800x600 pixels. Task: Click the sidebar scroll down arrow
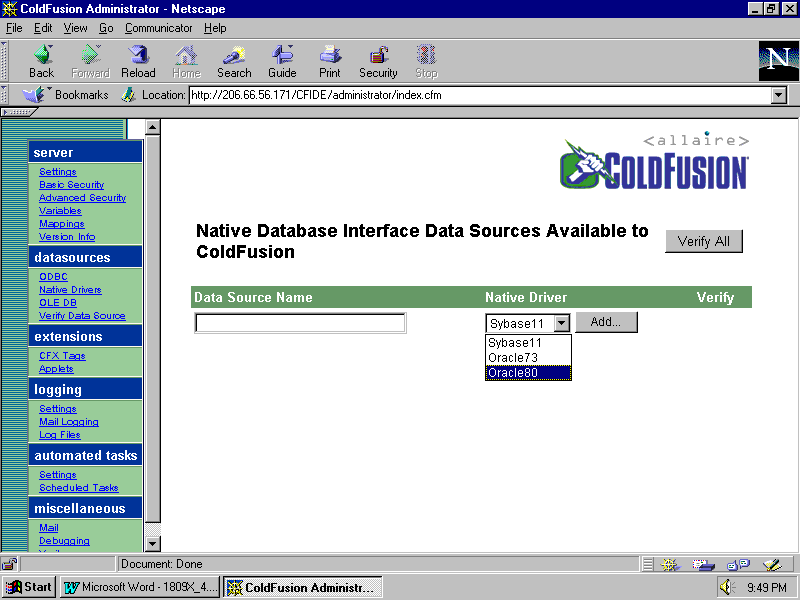point(153,544)
